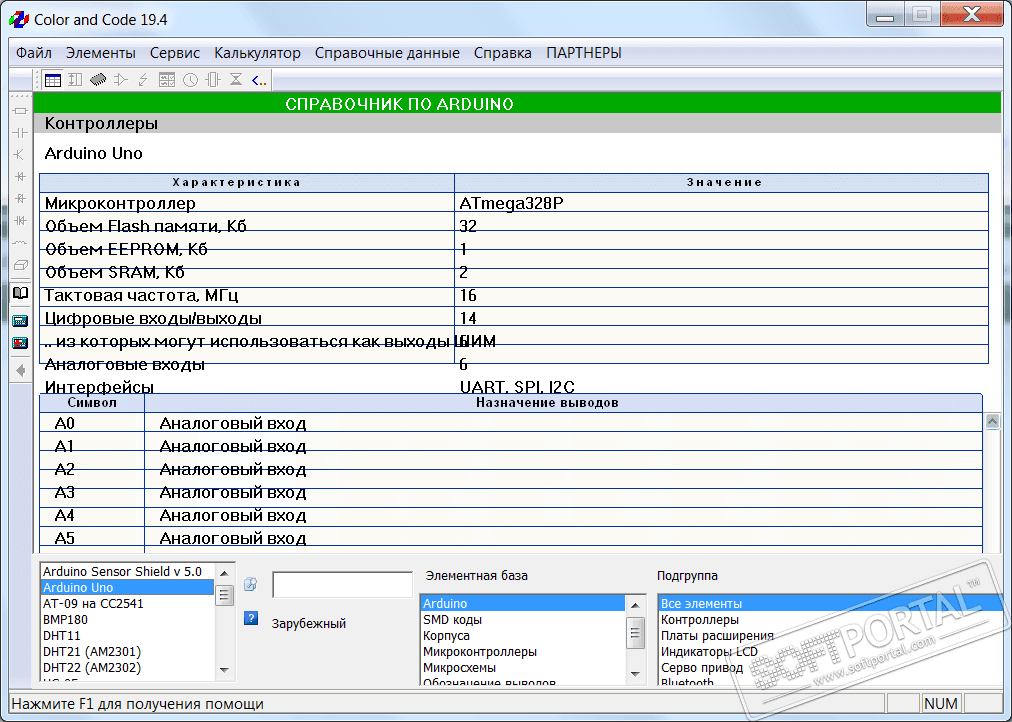Viewport: 1012px width, 722px height.
Task: Open the Справочные данные menu
Action: point(387,53)
